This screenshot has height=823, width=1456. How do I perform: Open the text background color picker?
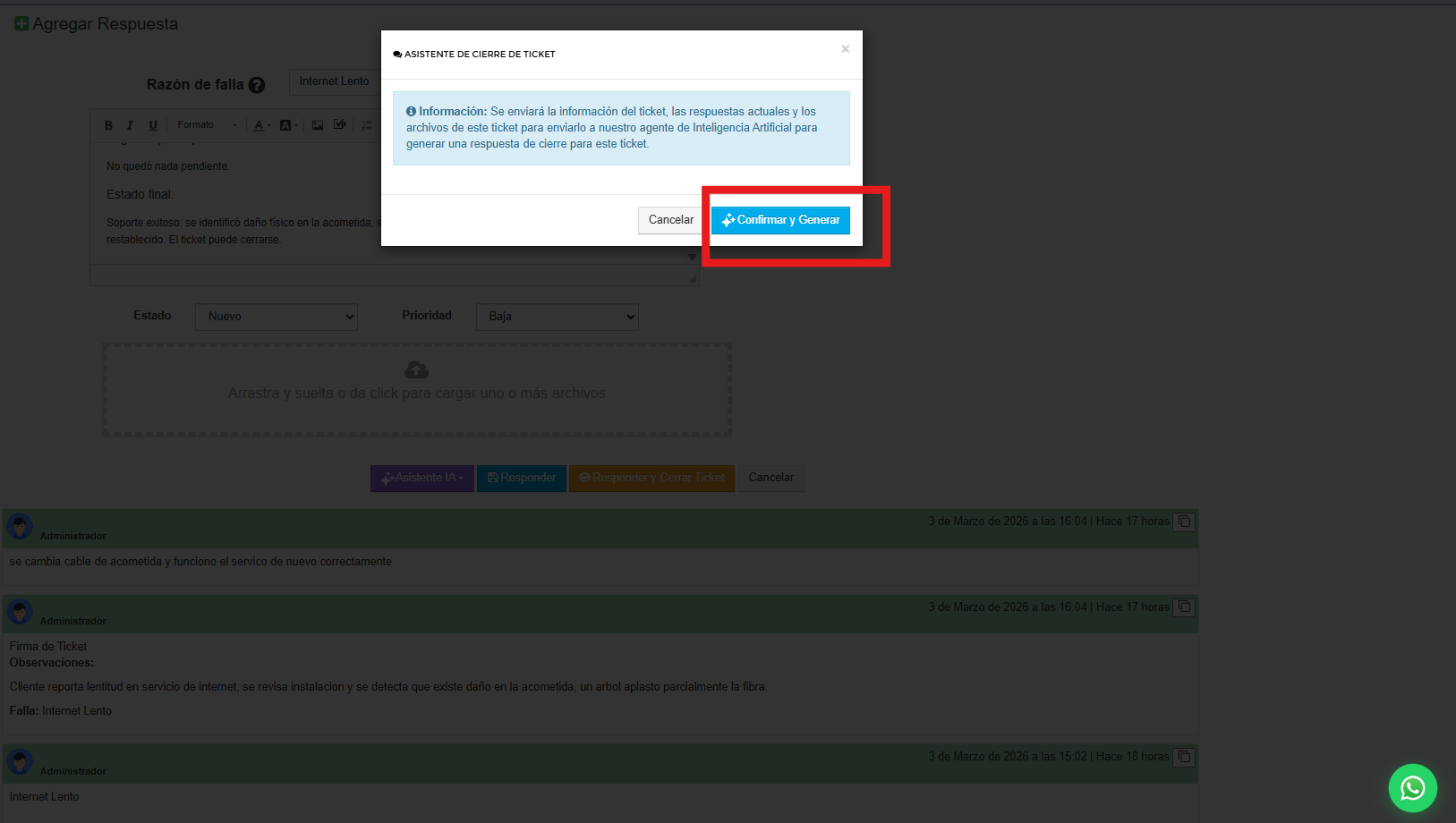click(x=288, y=125)
